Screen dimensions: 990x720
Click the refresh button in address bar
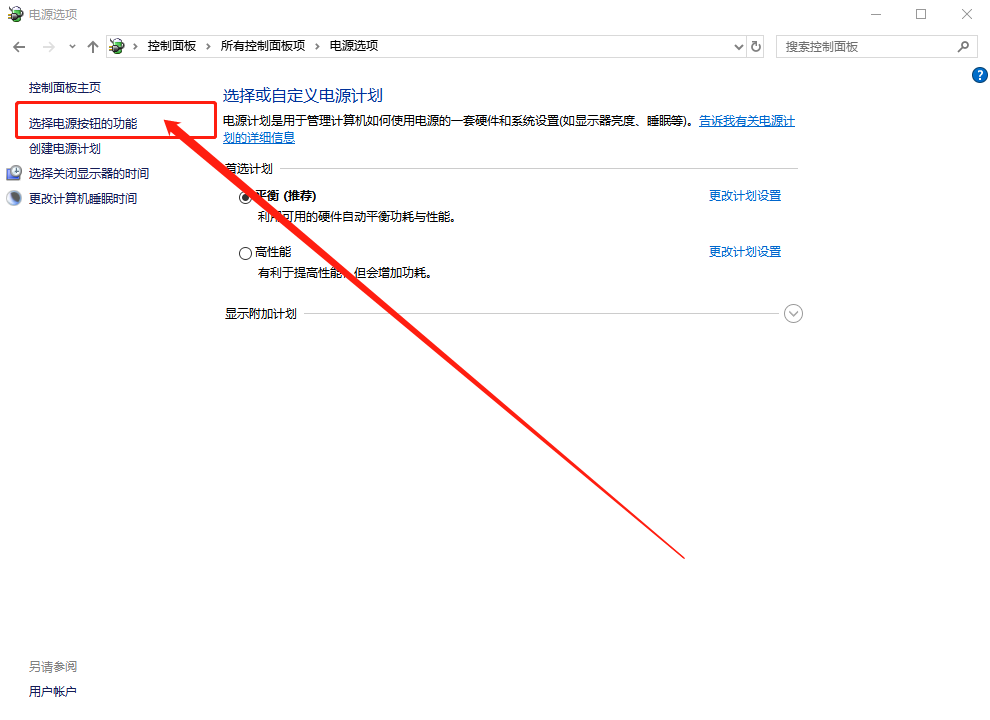756,46
